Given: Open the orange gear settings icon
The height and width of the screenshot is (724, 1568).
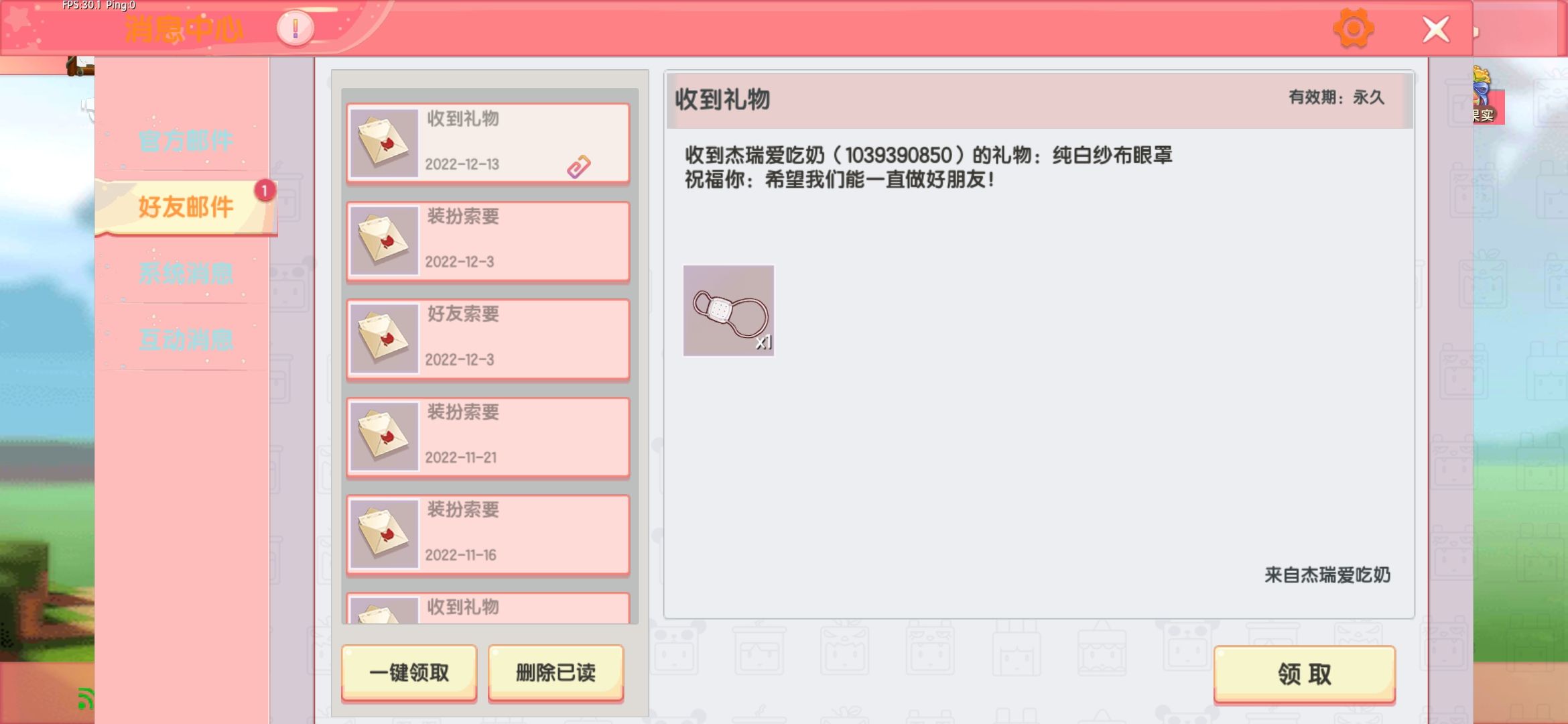Looking at the screenshot, I should (1353, 28).
